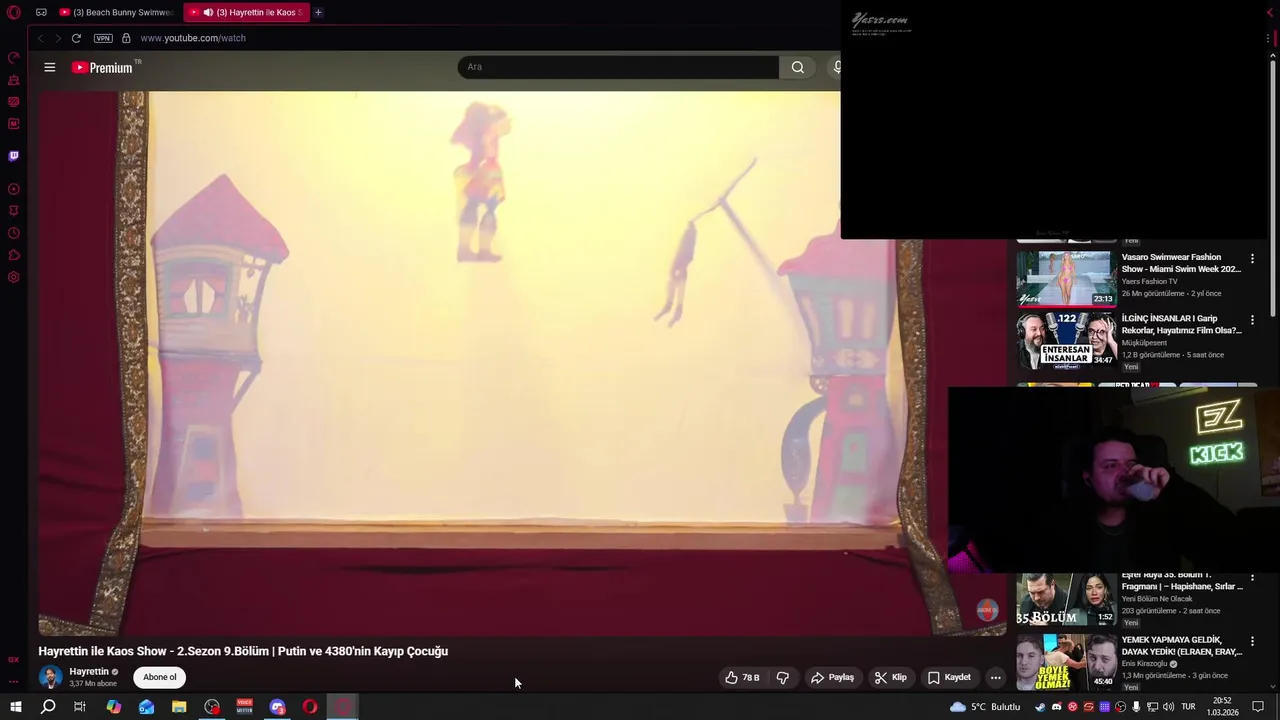Open more actions three-dot menu under video
This screenshot has width=1280, height=720.
pyautogui.click(x=995, y=677)
